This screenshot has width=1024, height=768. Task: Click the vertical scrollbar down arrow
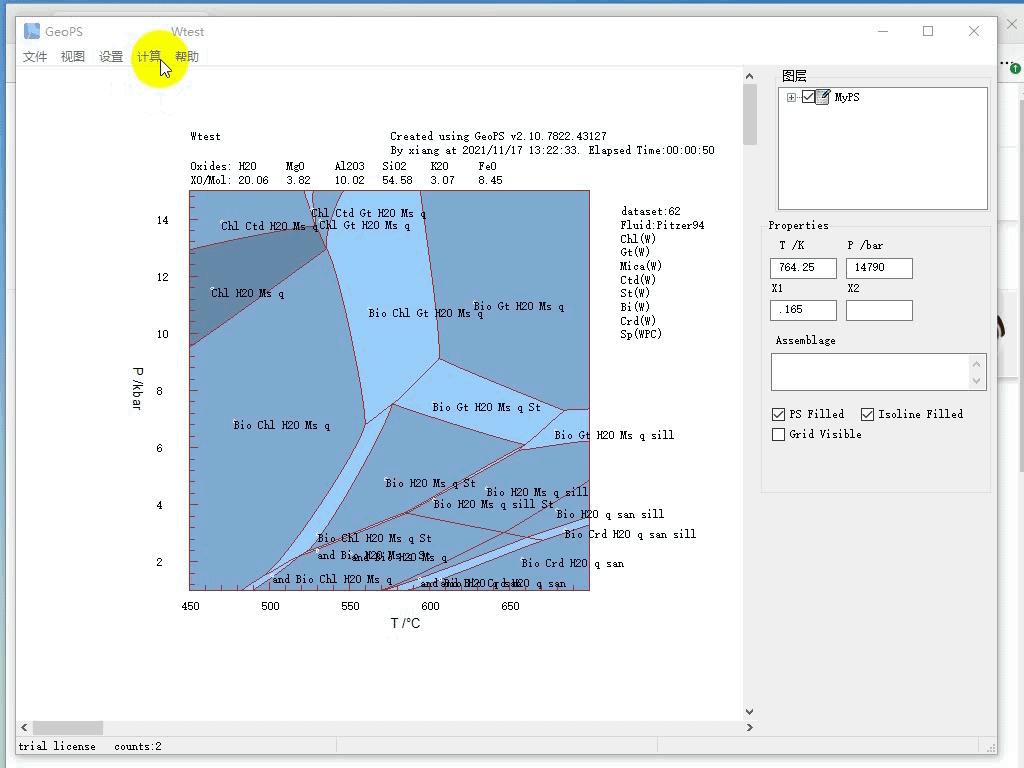click(749, 711)
